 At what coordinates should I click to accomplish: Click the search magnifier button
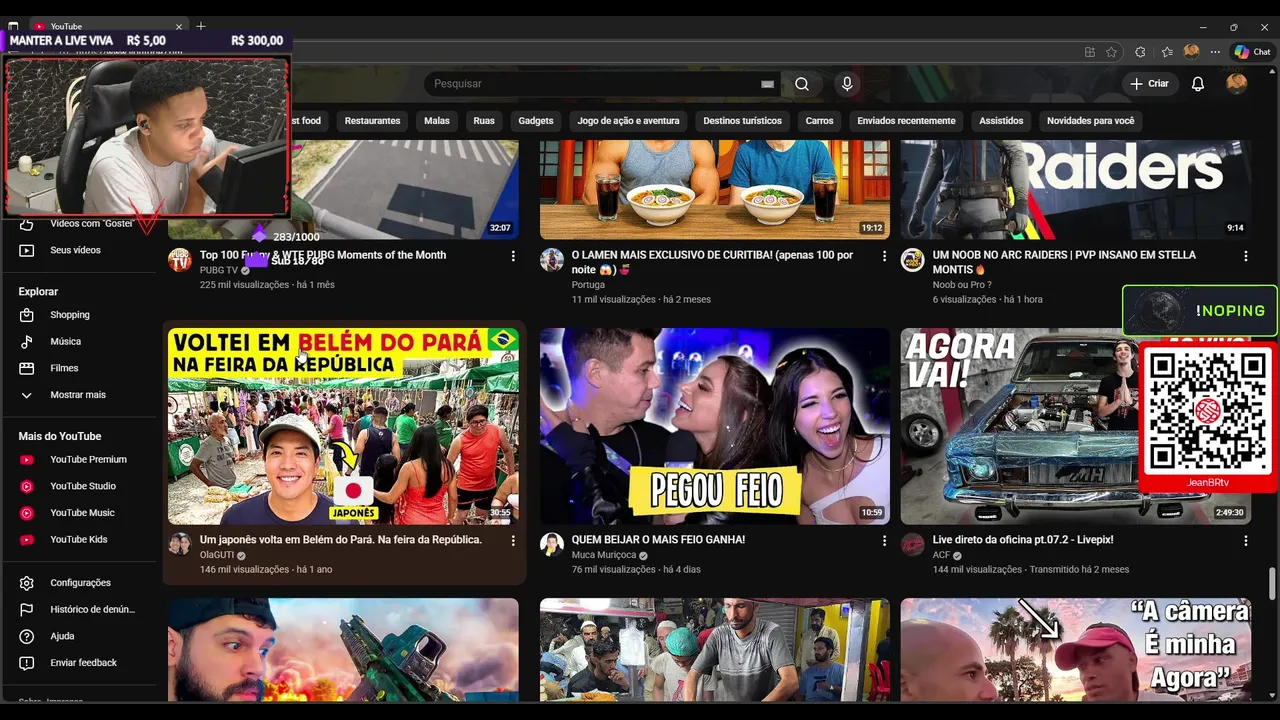[x=802, y=84]
